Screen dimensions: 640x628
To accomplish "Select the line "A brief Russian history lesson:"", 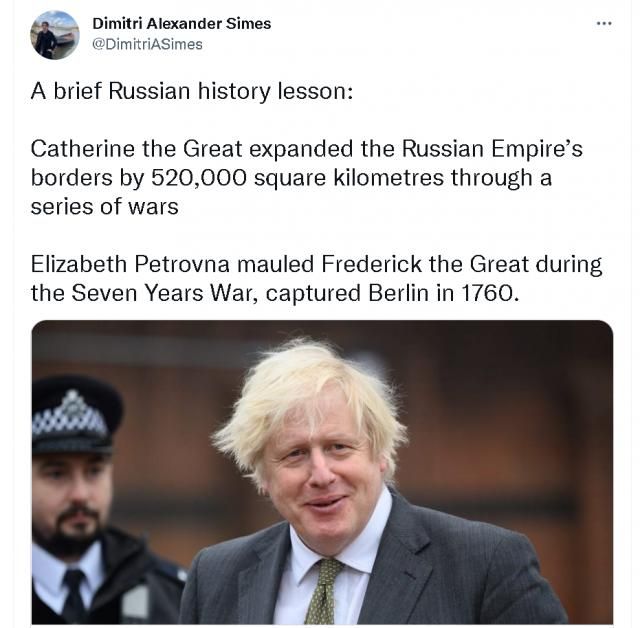I will click(192, 91).
